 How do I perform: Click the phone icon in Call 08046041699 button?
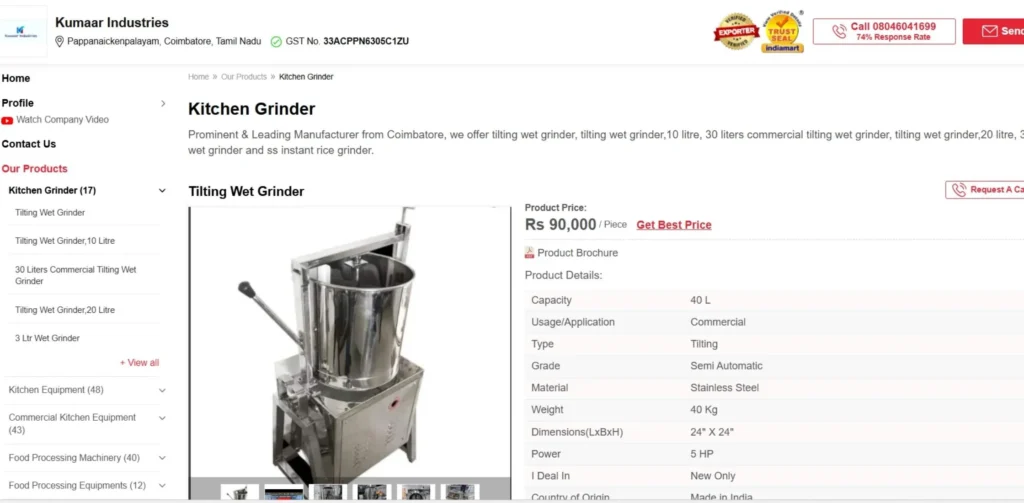[x=839, y=31]
